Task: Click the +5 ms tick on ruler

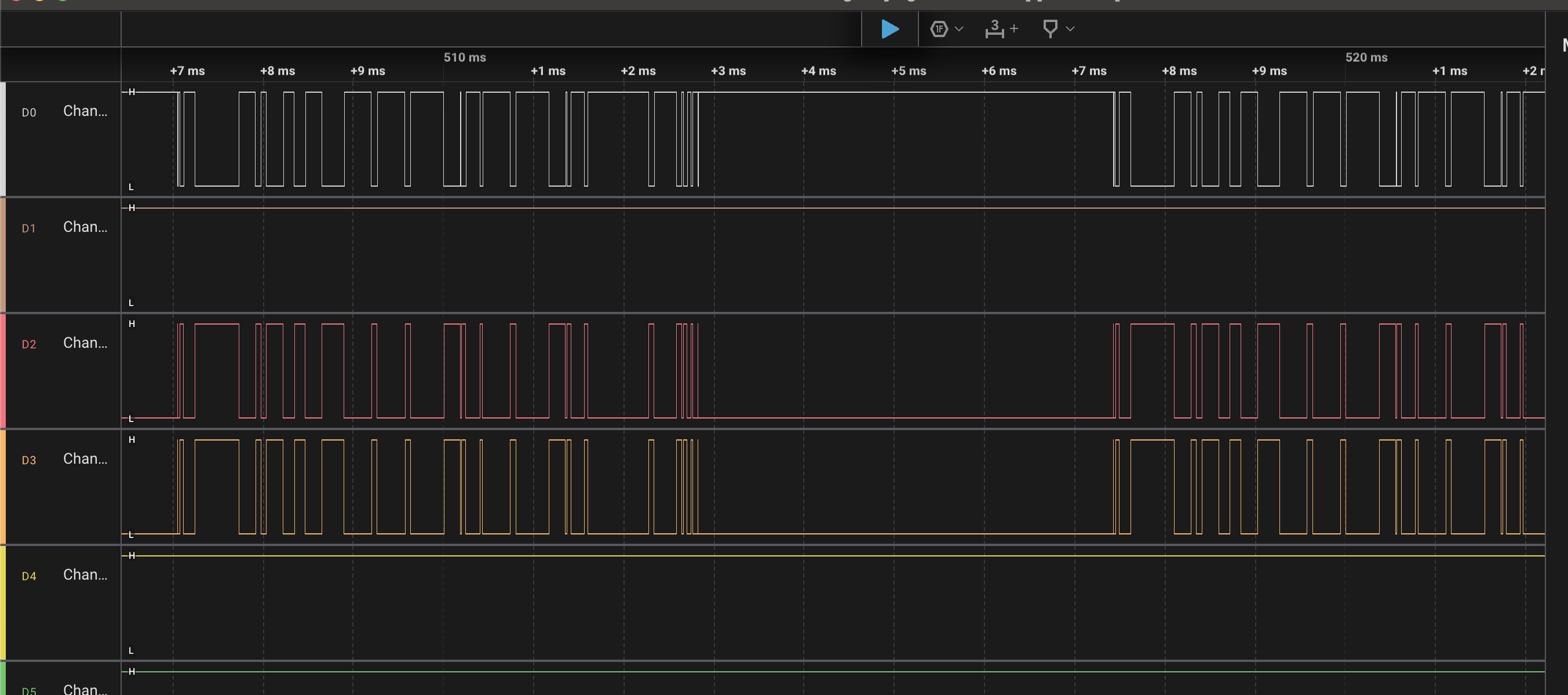Action: (908, 71)
